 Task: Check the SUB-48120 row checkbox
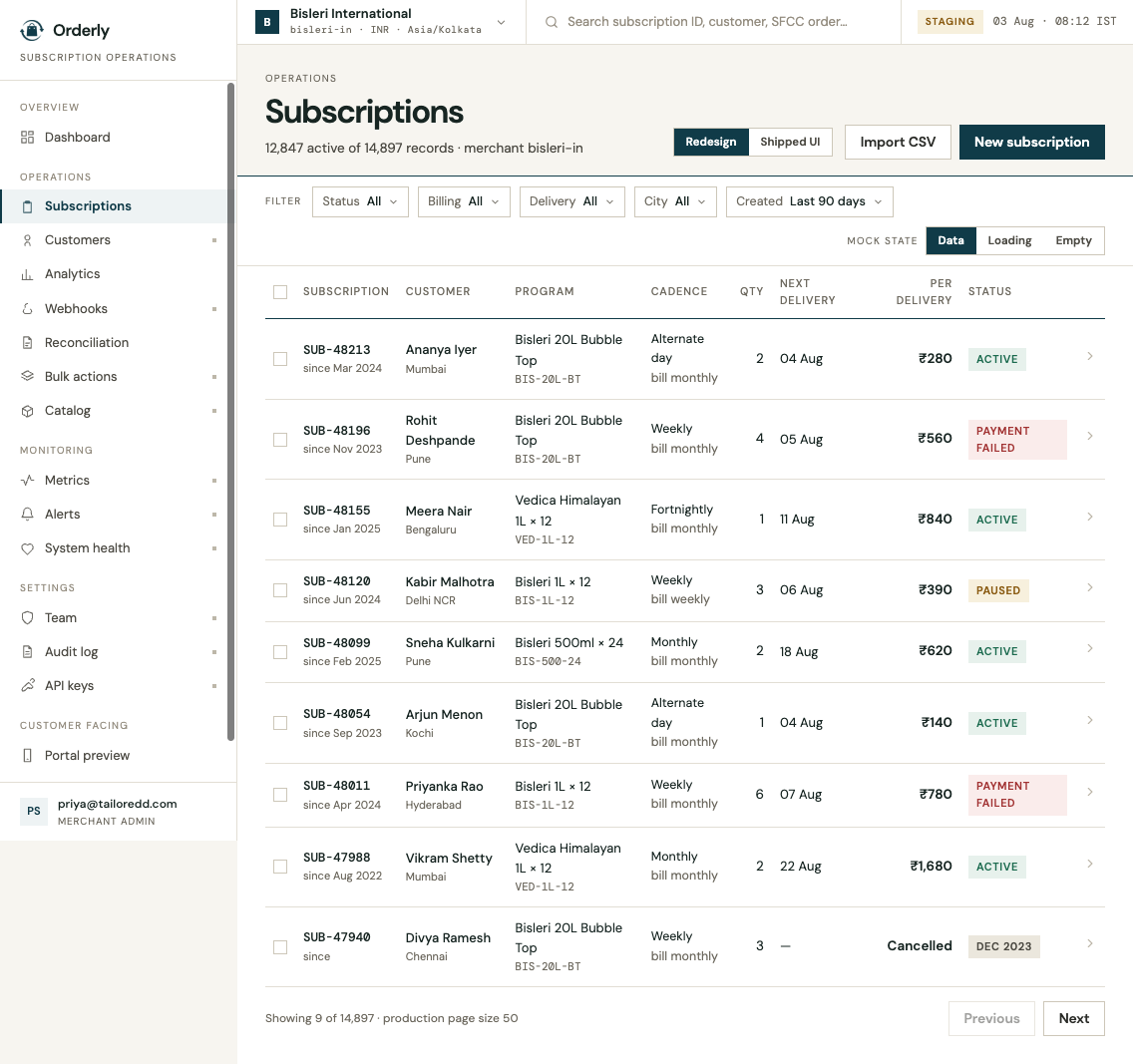[x=280, y=591]
